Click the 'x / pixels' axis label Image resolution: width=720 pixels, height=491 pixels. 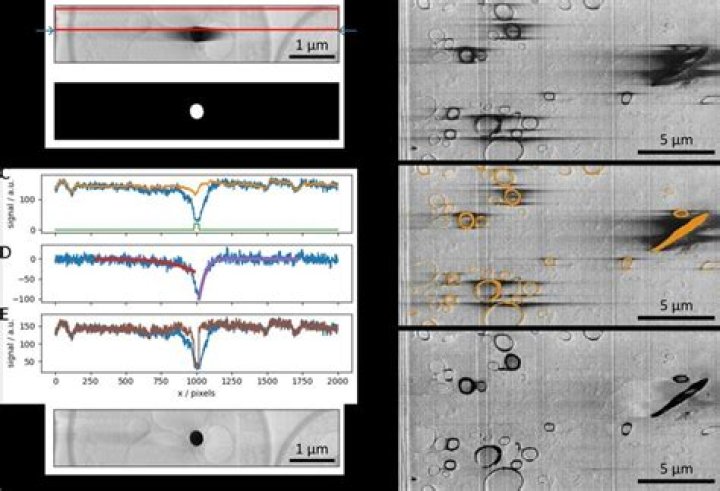click(196, 394)
